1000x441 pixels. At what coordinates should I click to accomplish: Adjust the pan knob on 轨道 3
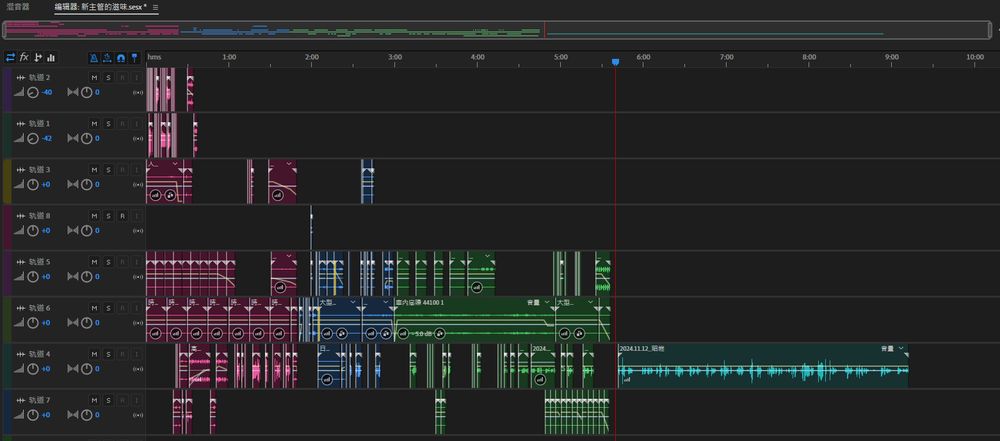(86, 184)
